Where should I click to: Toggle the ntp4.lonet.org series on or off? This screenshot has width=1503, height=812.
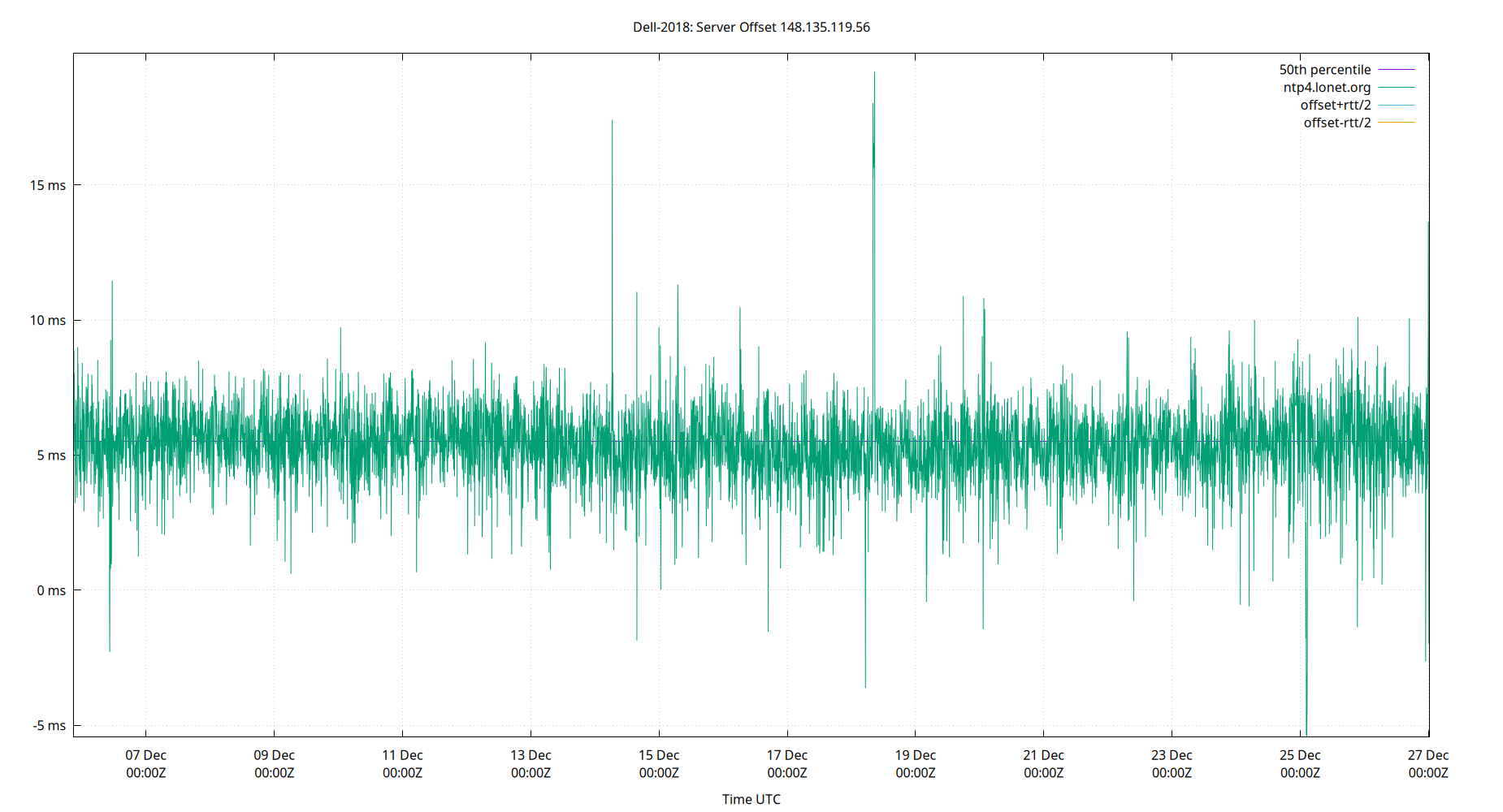1327,87
